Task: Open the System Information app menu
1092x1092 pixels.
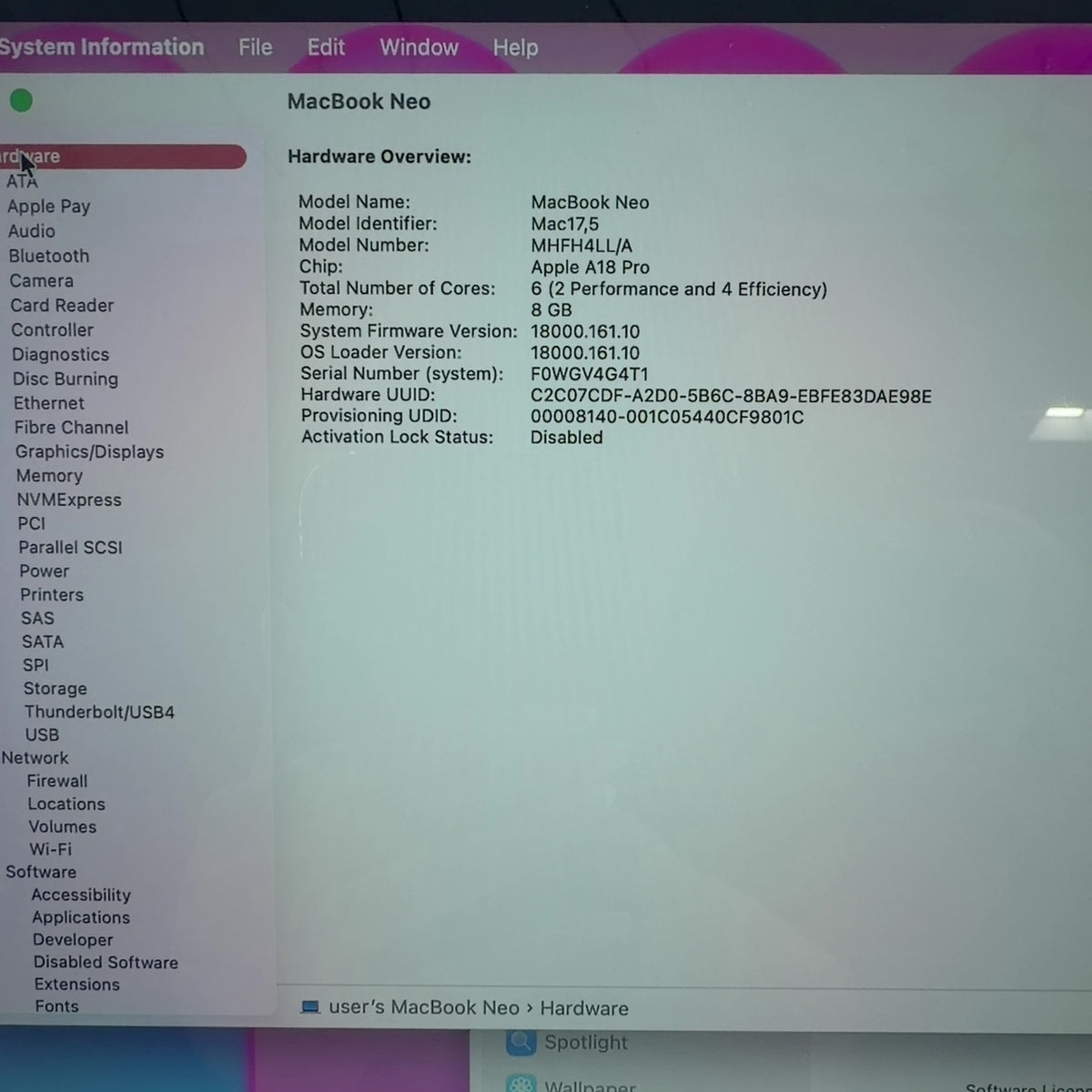Action: click(x=101, y=47)
